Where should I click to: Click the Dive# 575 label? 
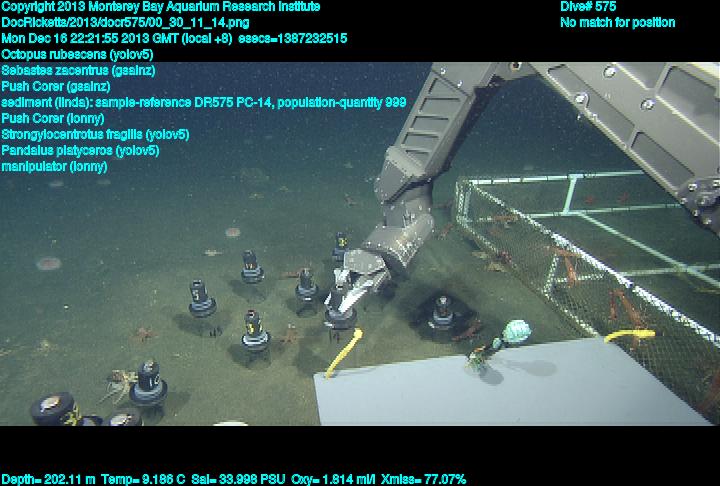(x=588, y=7)
